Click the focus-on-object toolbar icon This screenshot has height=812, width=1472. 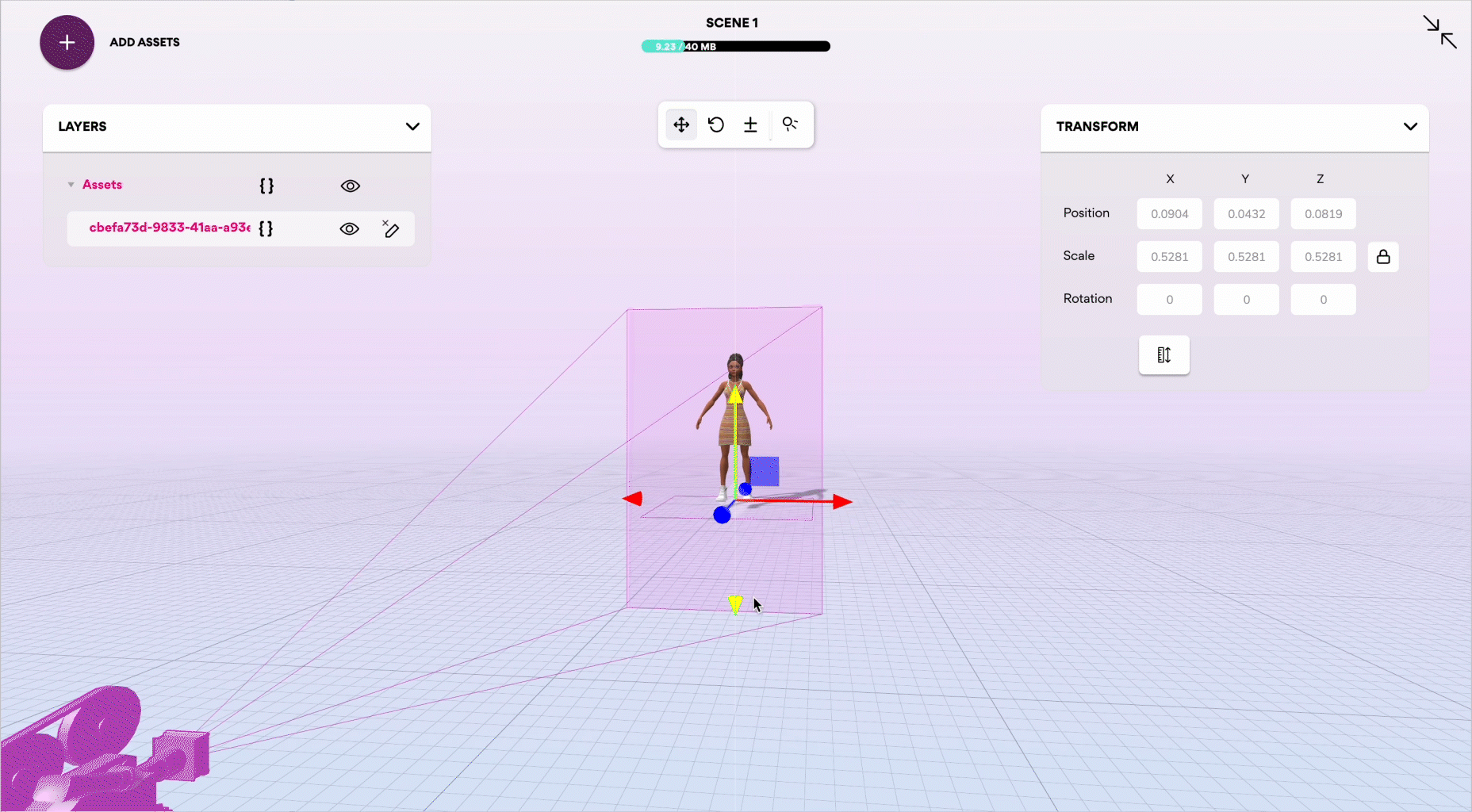click(790, 124)
